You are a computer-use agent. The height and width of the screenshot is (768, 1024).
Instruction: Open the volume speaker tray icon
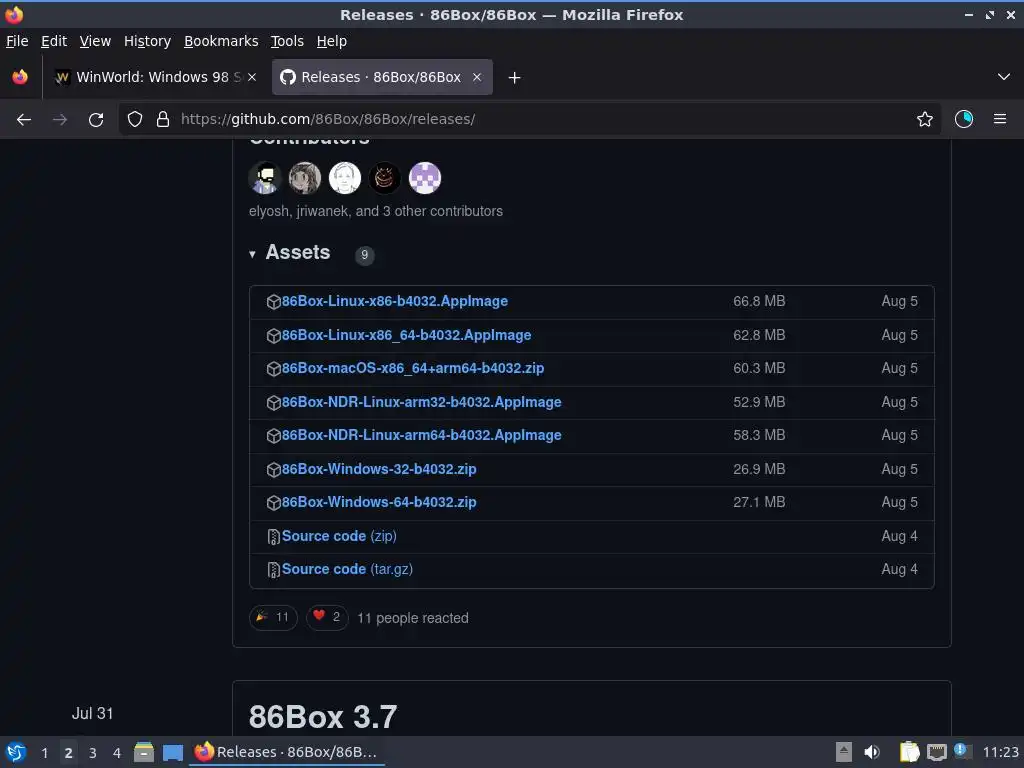[872, 752]
